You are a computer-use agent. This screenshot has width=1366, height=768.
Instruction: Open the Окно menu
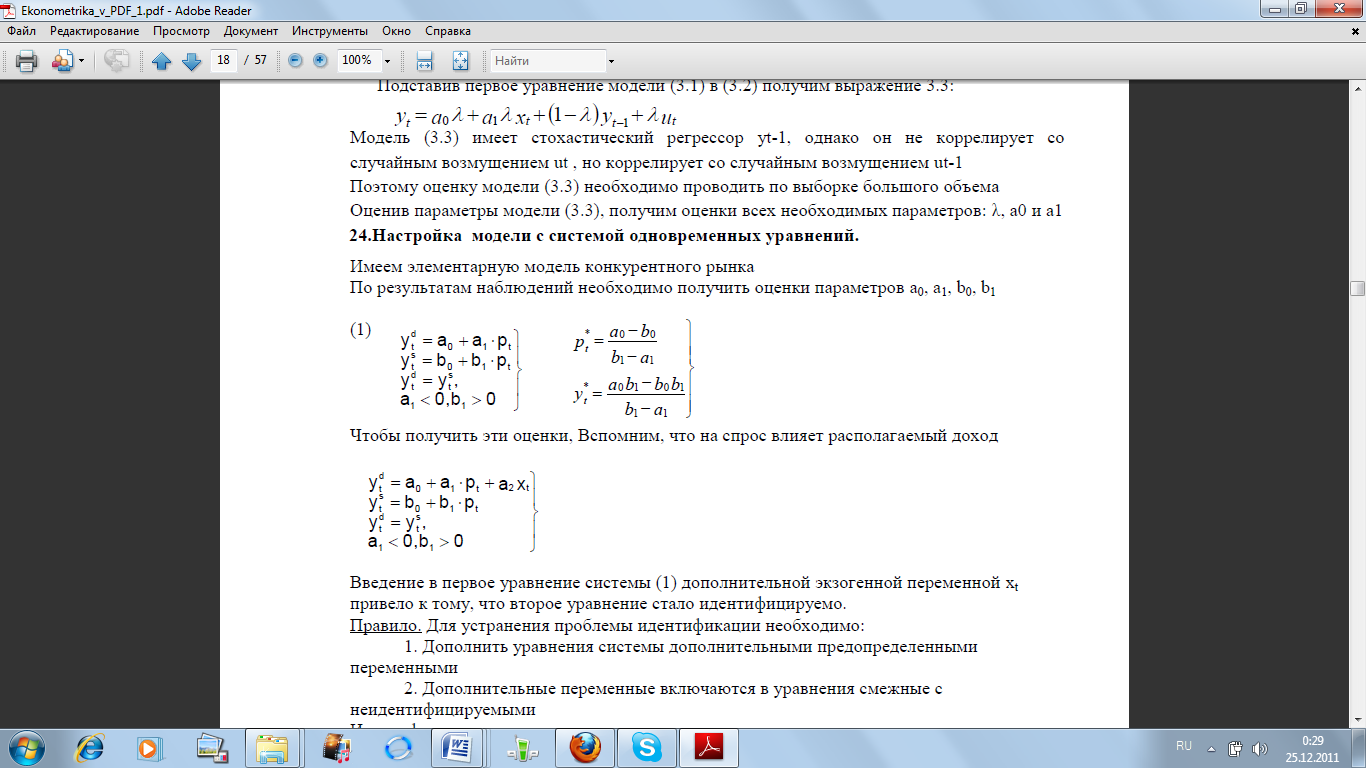click(x=397, y=31)
